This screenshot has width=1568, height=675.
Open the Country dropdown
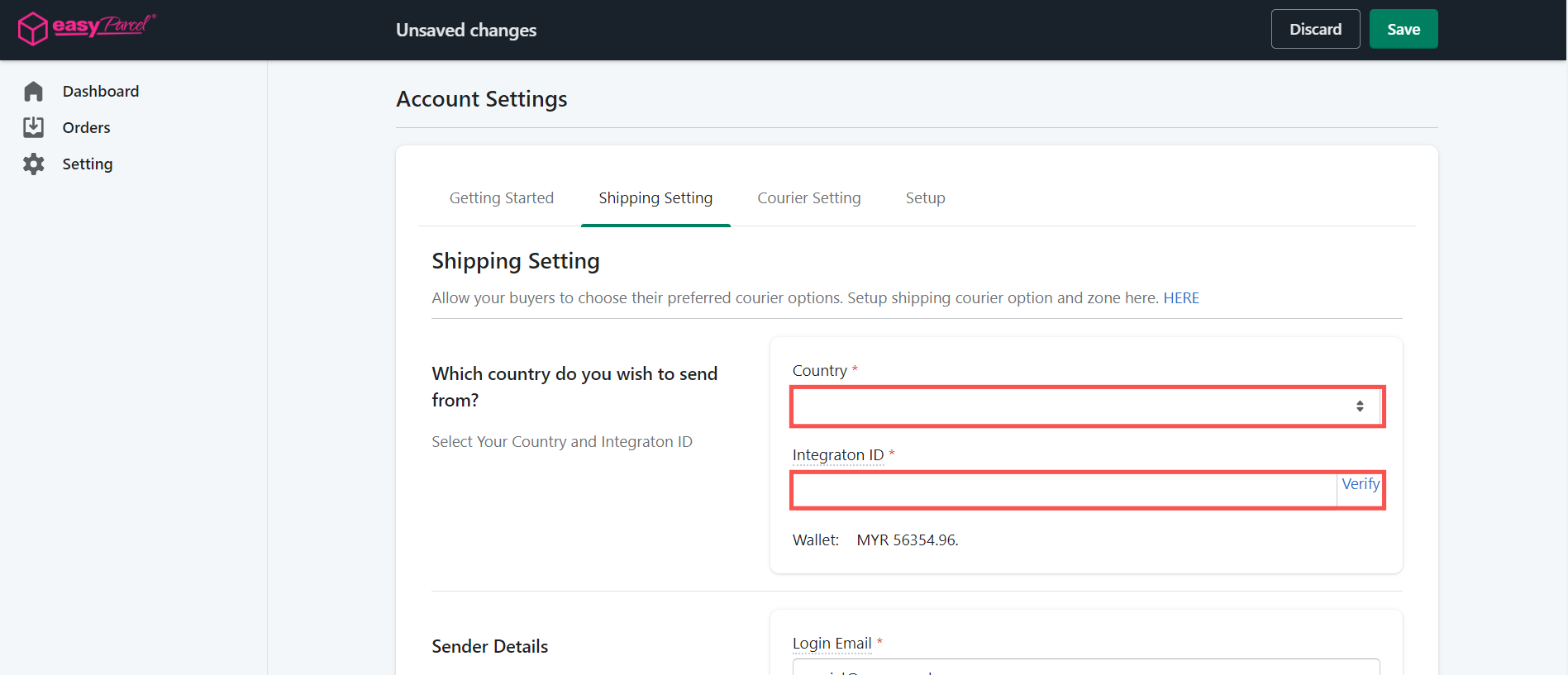click(1087, 406)
